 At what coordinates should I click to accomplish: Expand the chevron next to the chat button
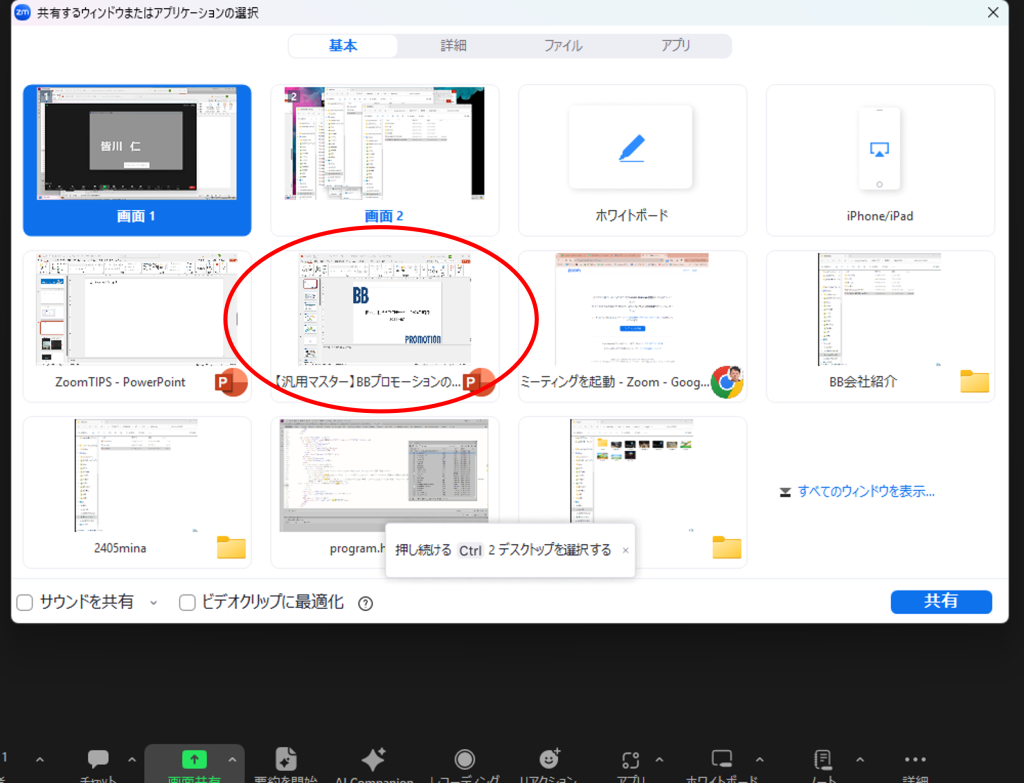point(131,759)
